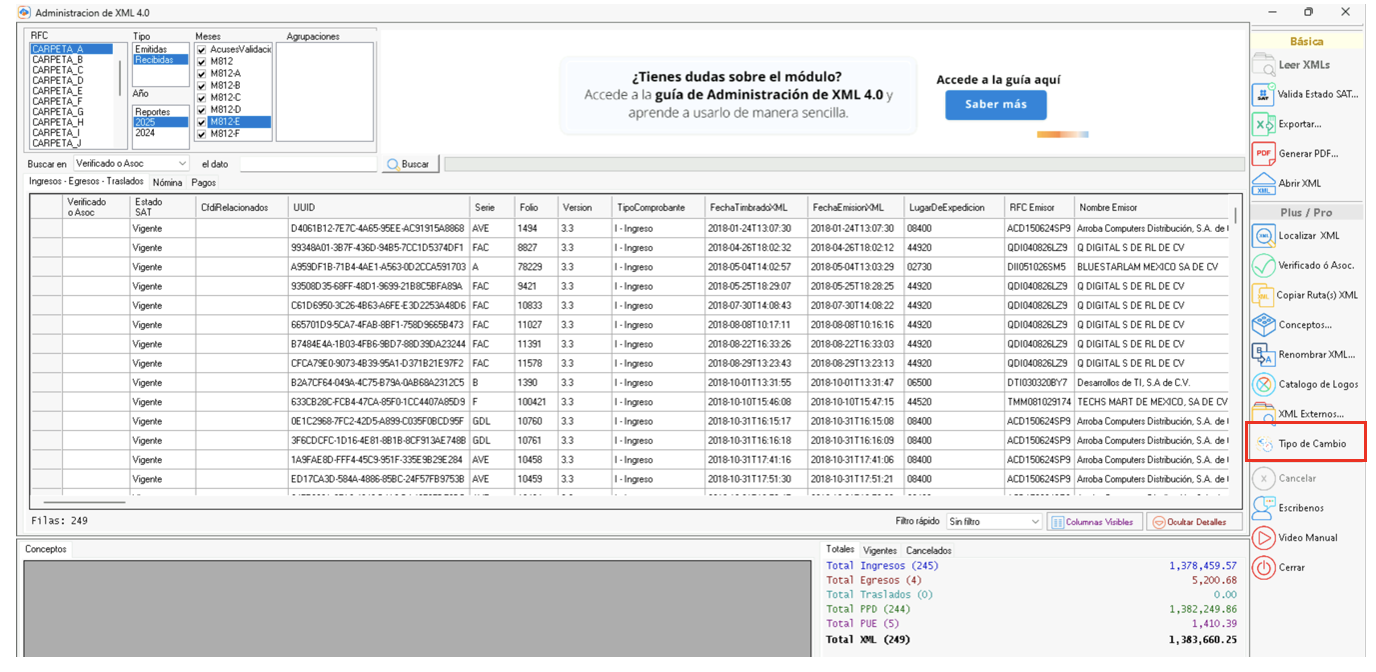The image size is (1376, 672).
Task: Uncheck the M812-A month checkbox
Action: (x=202, y=73)
